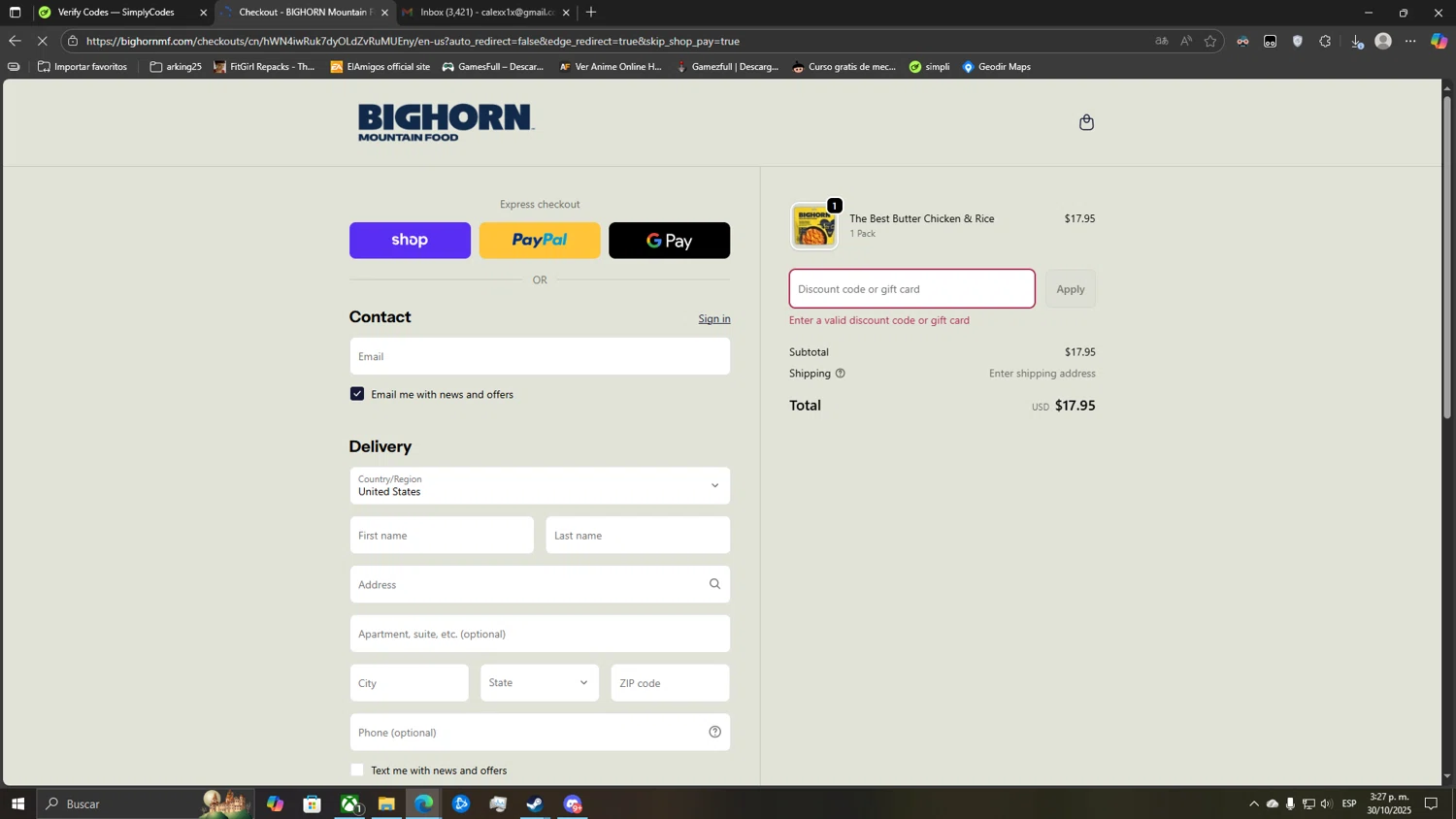
Task: View site information icon in address bar
Action: (x=73, y=41)
